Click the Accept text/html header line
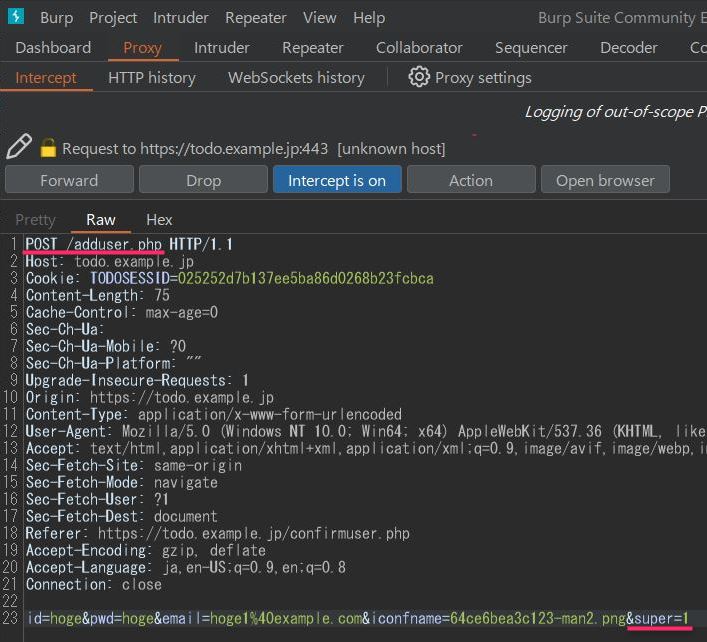Screen dimensions: 707x642 [x=366, y=449]
